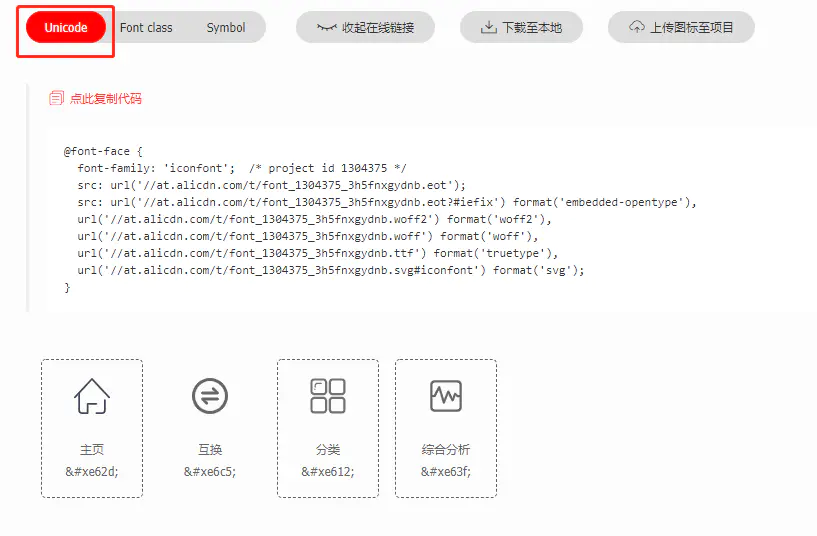Select the analysis (综合分析) chart icon
817x536 pixels.
tap(446, 396)
